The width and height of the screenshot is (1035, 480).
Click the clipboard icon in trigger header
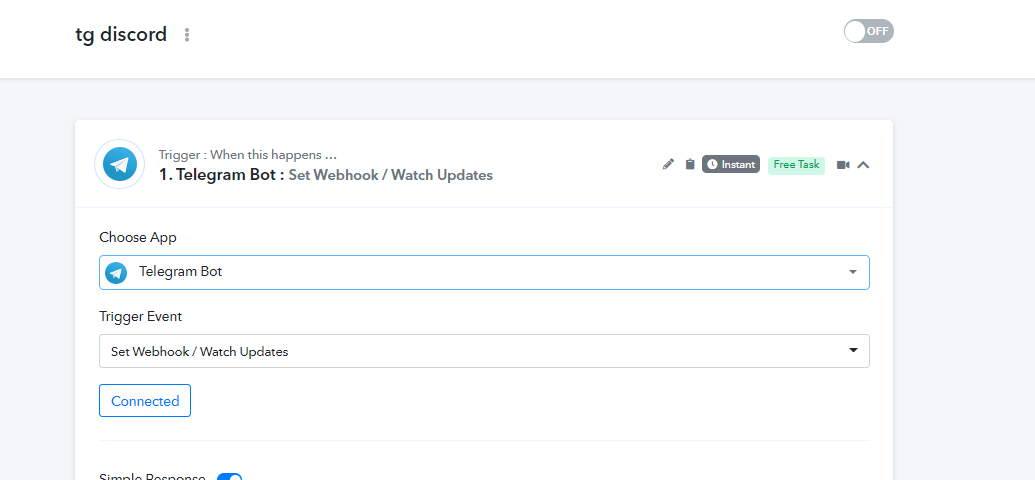point(690,164)
